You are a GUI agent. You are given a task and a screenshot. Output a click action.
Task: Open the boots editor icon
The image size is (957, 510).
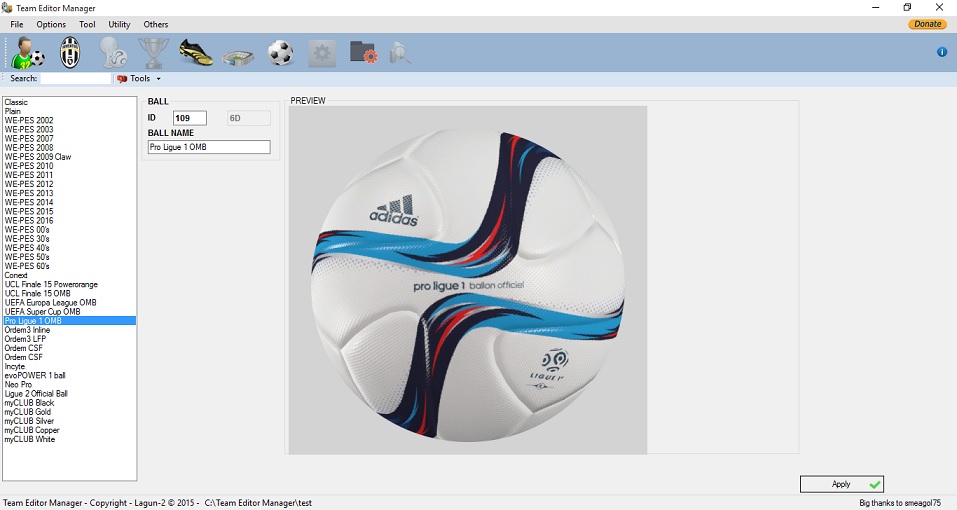click(x=196, y=52)
